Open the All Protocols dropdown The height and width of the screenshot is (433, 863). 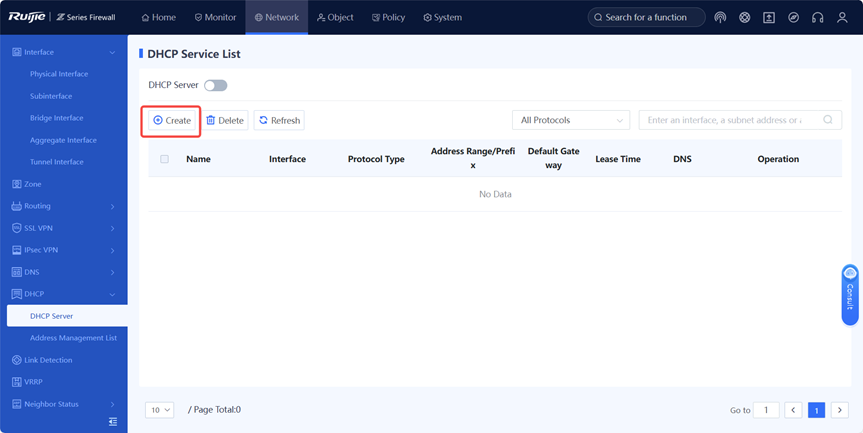(571, 120)
